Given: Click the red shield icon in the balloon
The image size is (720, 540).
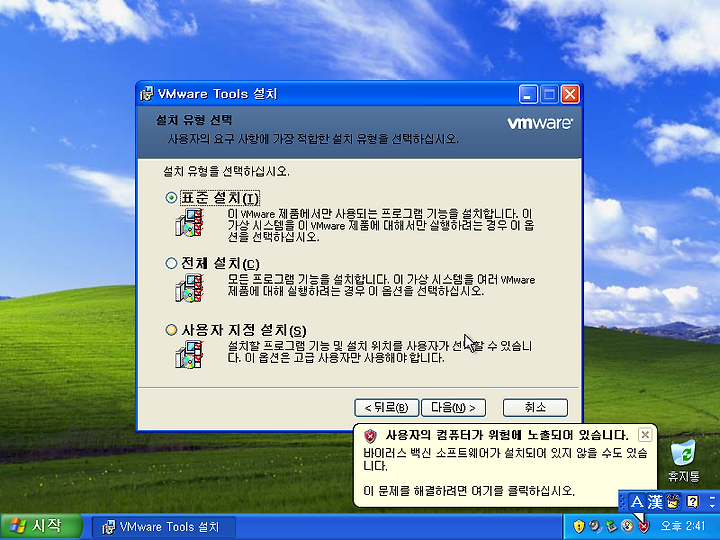Looking at the screenshot, I should [x=370, y=435].
